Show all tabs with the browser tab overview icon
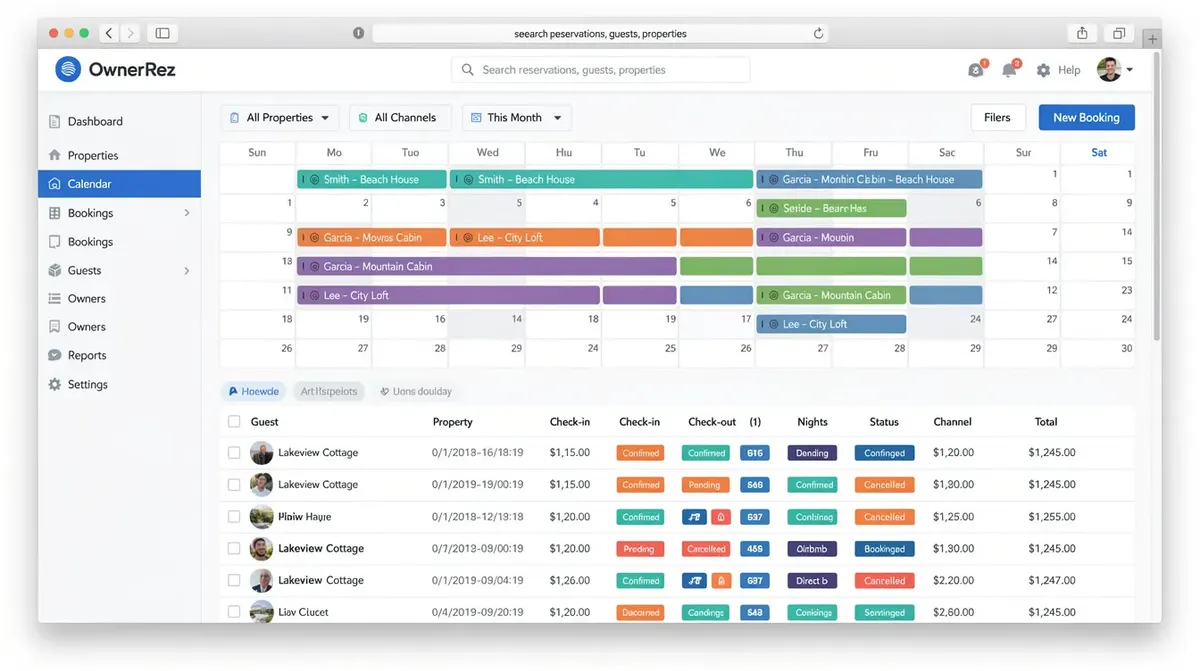Image resolution: width=1200 pixels, height=671 pixels. 1119,33
